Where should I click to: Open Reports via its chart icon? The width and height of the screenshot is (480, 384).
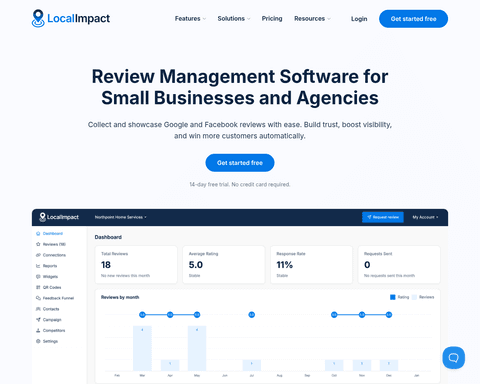(x=38, y=266)
